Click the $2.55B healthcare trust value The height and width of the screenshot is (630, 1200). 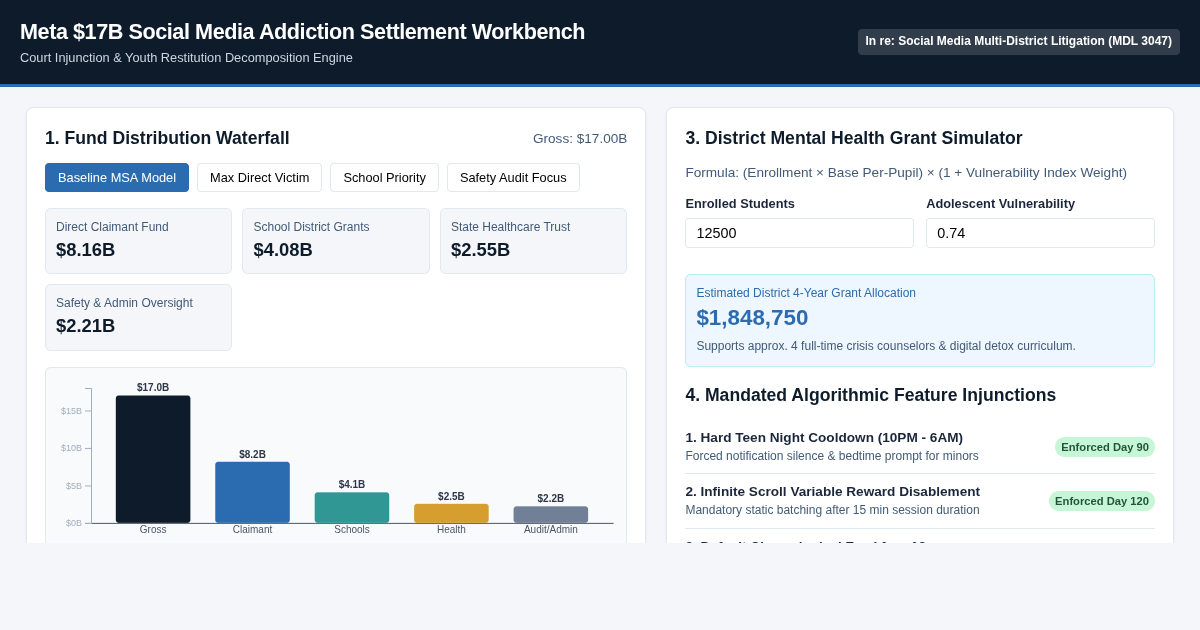tap(481, 250)
